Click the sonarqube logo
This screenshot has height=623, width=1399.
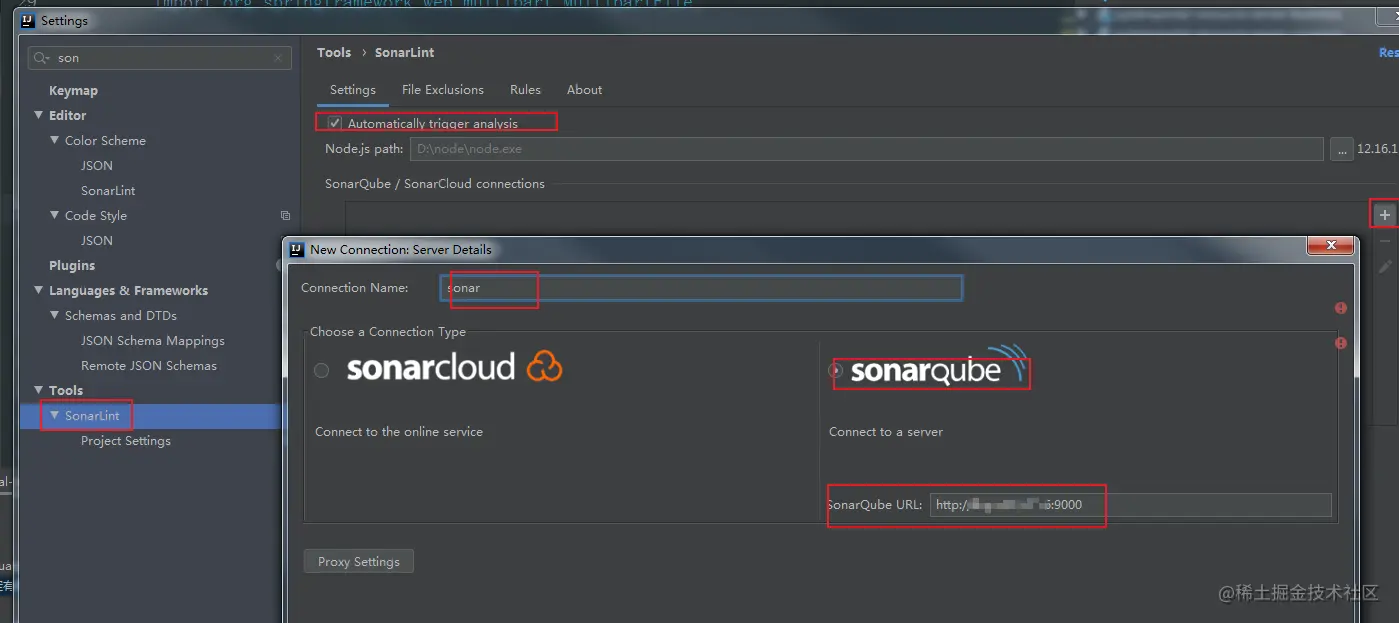930,370
